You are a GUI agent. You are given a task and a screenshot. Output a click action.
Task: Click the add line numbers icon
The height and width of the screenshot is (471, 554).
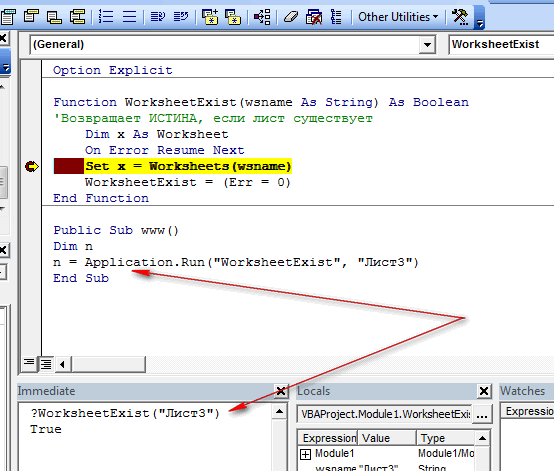[x=106, y=17]
